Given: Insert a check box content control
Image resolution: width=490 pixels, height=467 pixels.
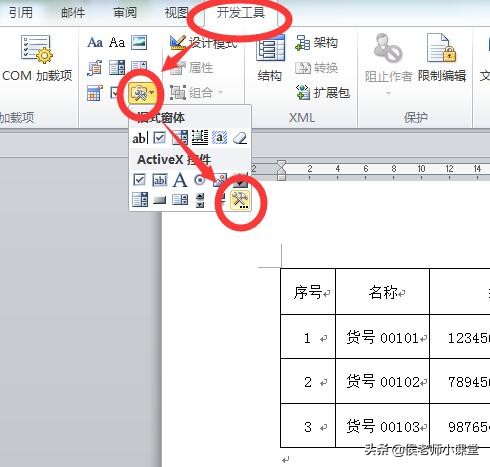Looking at the screenshot, I should pos(115,93).
